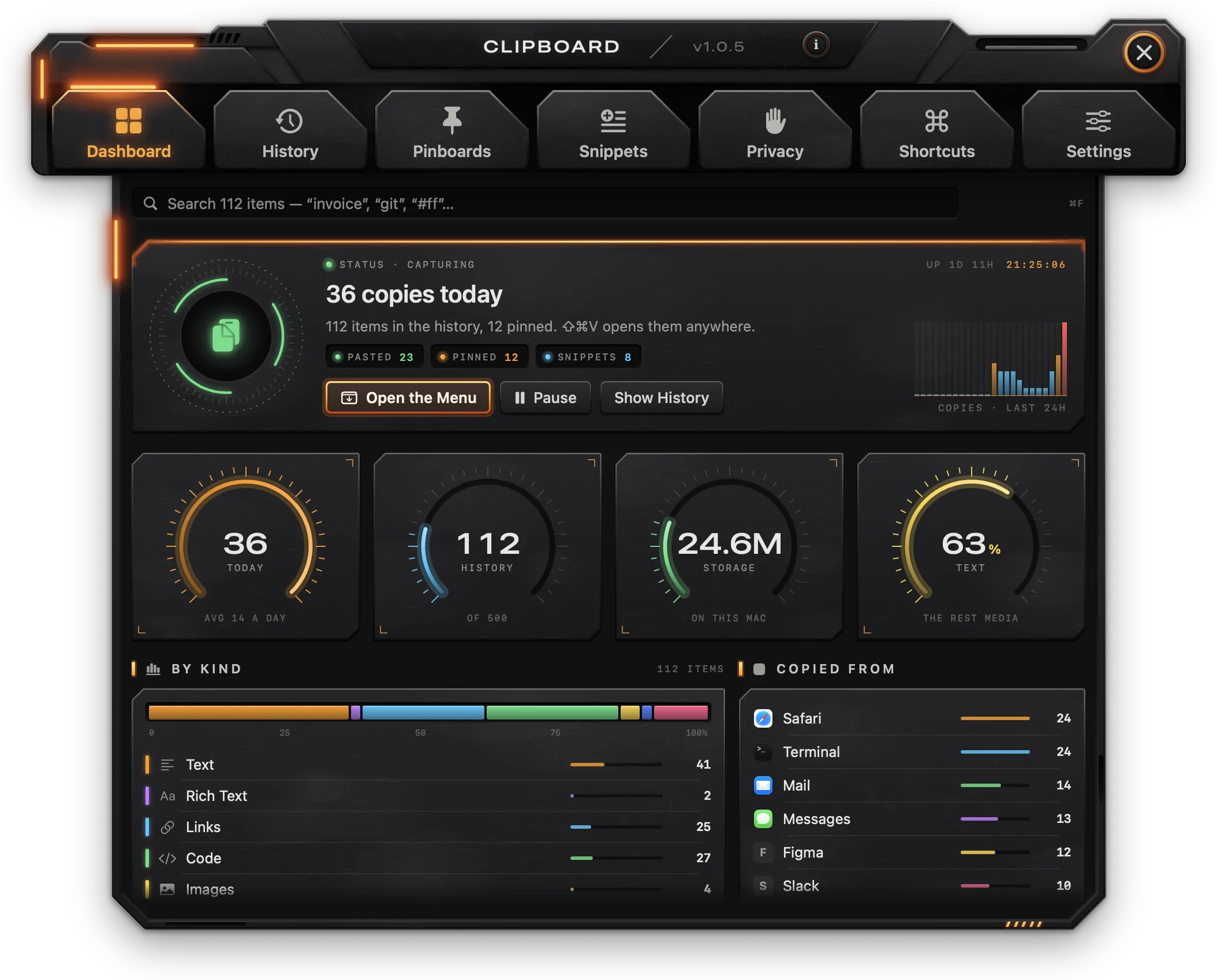Click the copies last 24h bar chart
Image resolution: width=1217 pixels, height=980 pixels.
coord(990,359)
